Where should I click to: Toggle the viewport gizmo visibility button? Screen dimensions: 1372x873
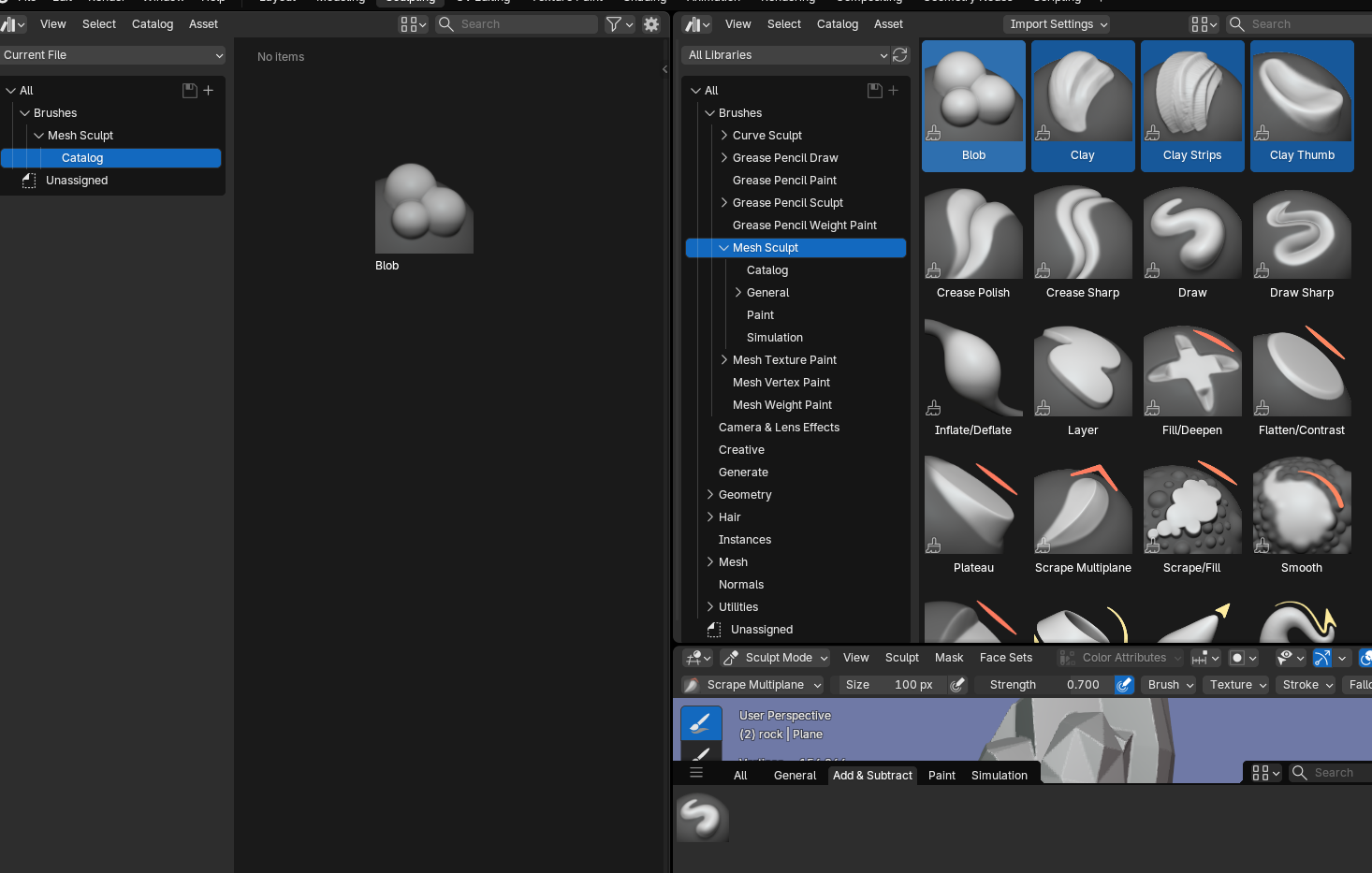click(x=1322, y=658)
